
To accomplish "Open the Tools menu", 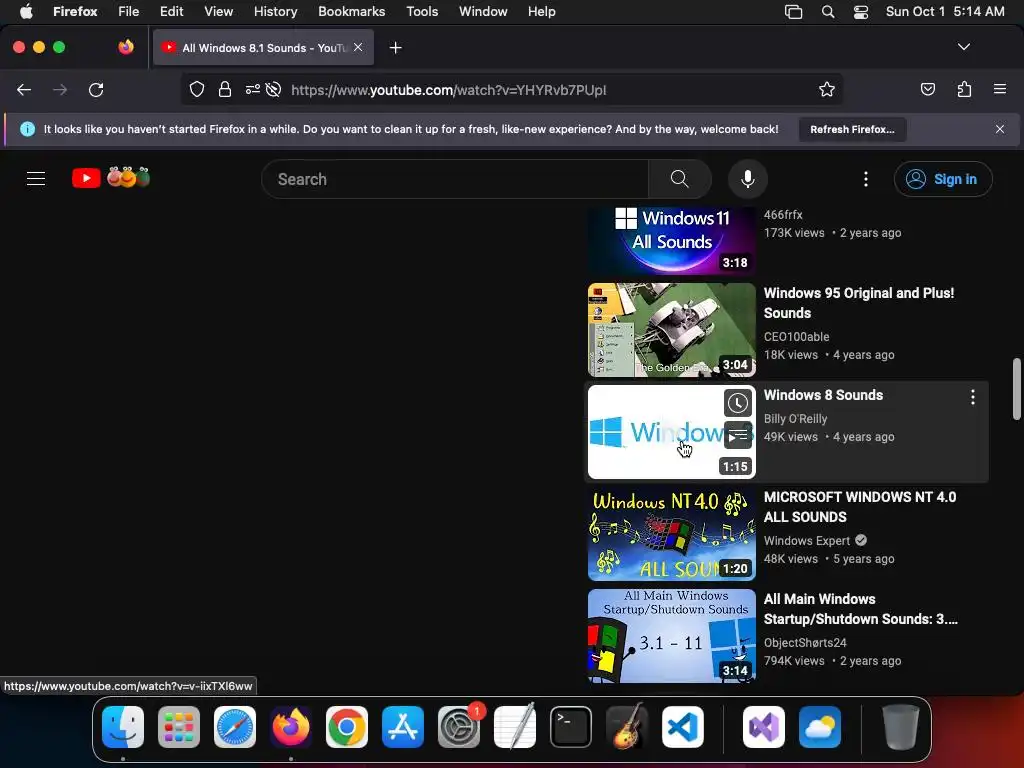I will point(422,12).
